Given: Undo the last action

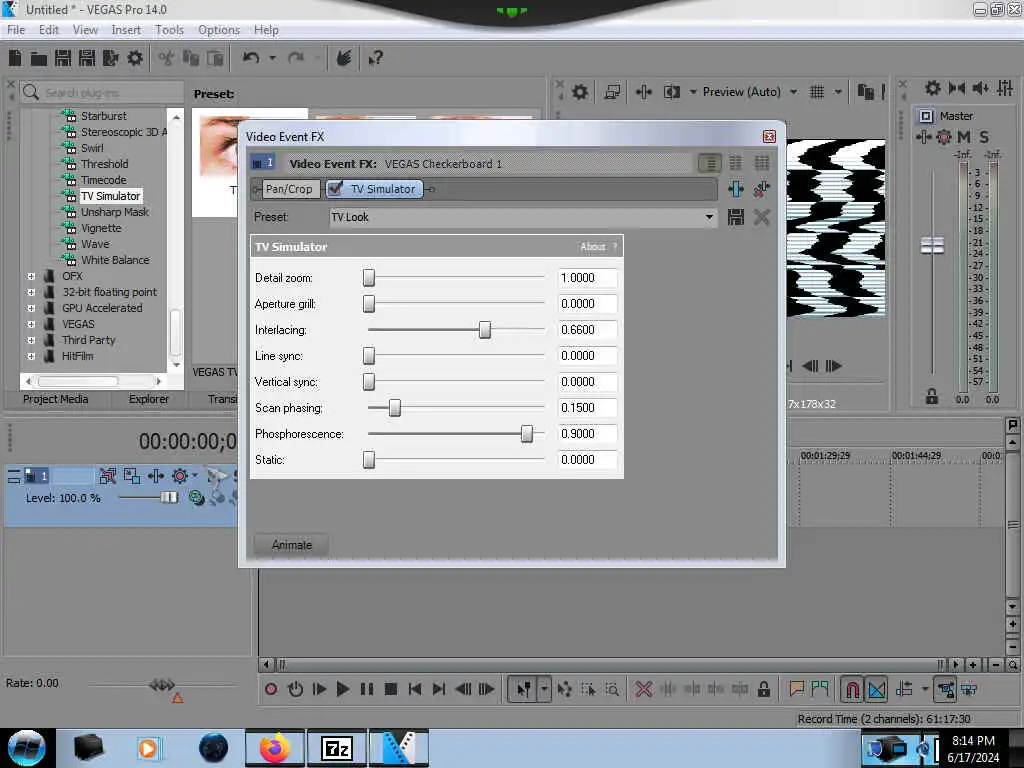Looking at the screenshot, I should [x=251, y=58].
